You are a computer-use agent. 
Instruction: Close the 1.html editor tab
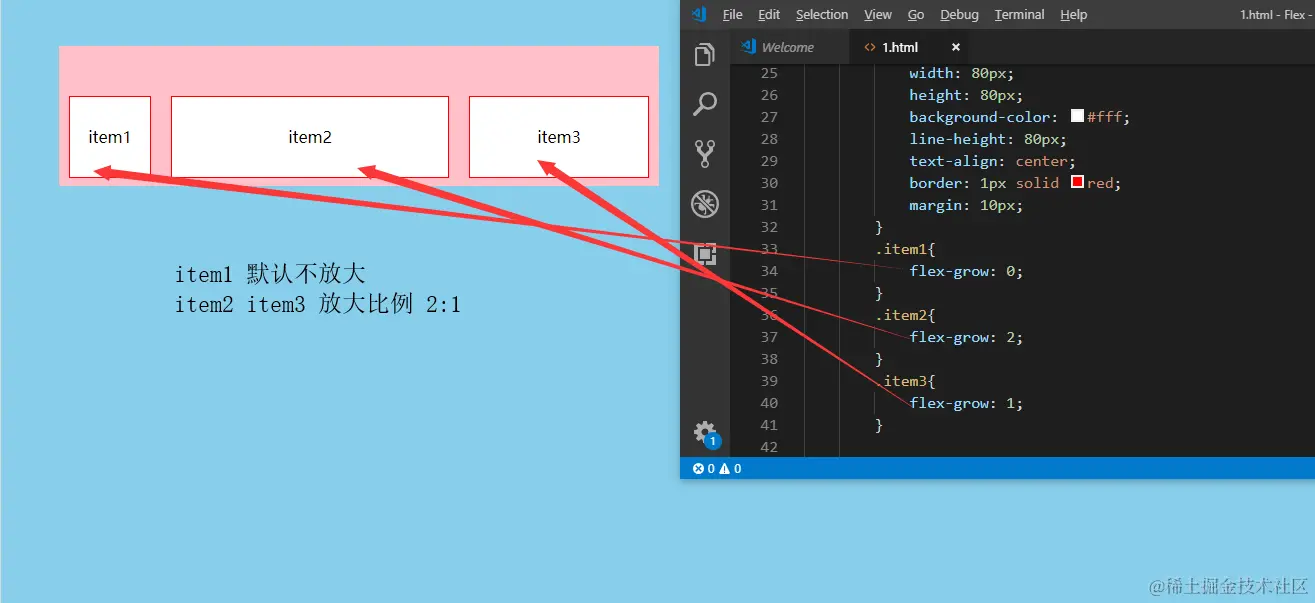click(x=955, y=47)
